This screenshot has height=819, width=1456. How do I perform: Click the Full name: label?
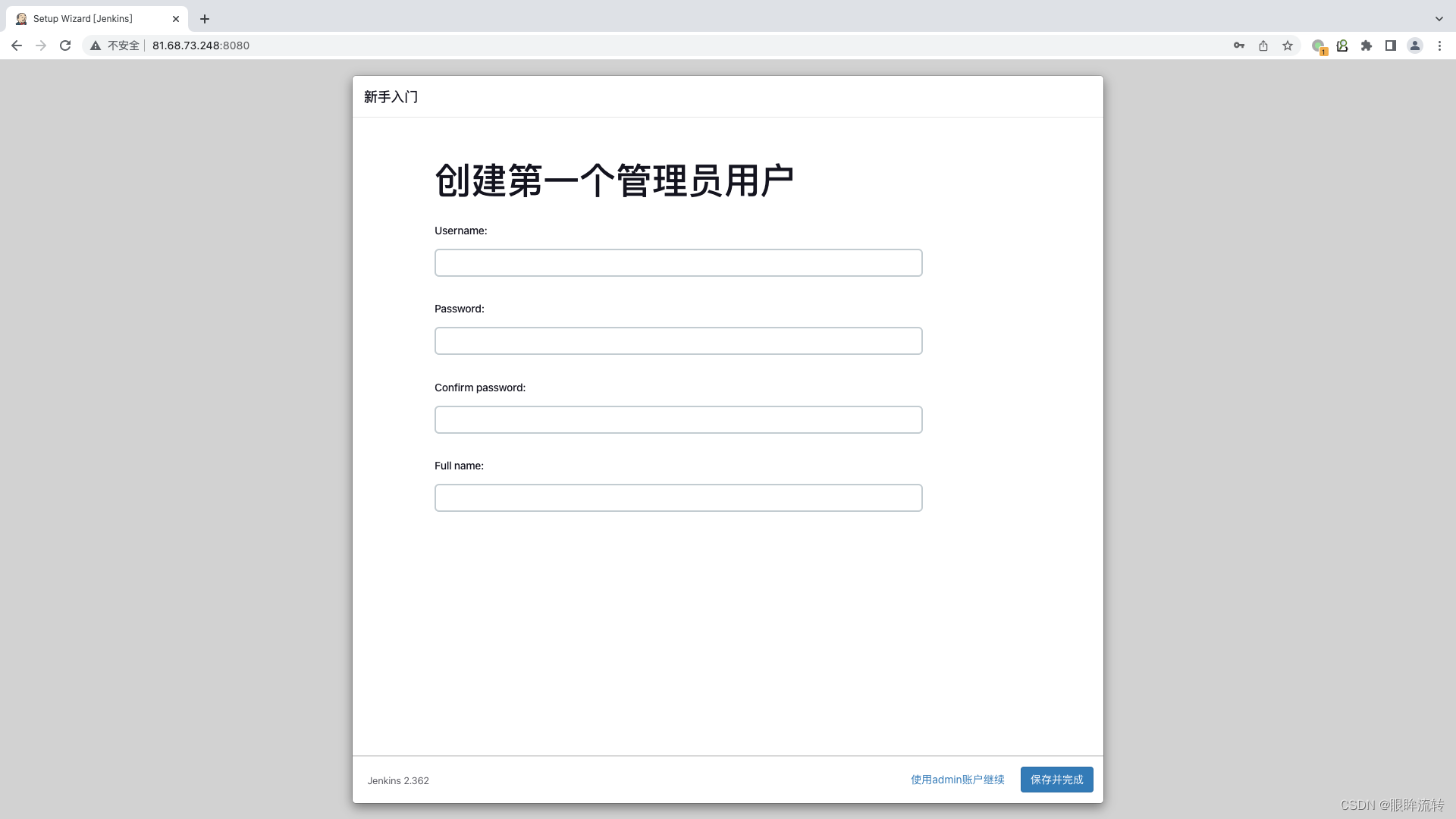(459, 466)
